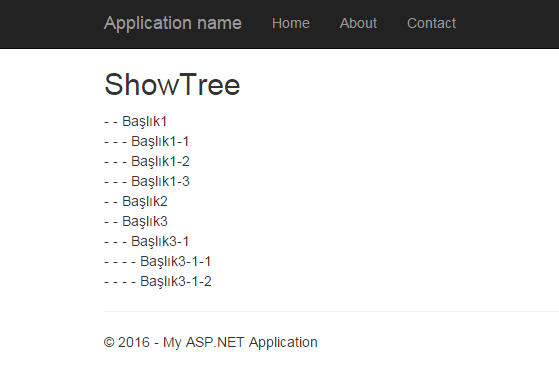This screenshot has width=559, height=381.
Task: Open the About page
Action: pos(358,24)
